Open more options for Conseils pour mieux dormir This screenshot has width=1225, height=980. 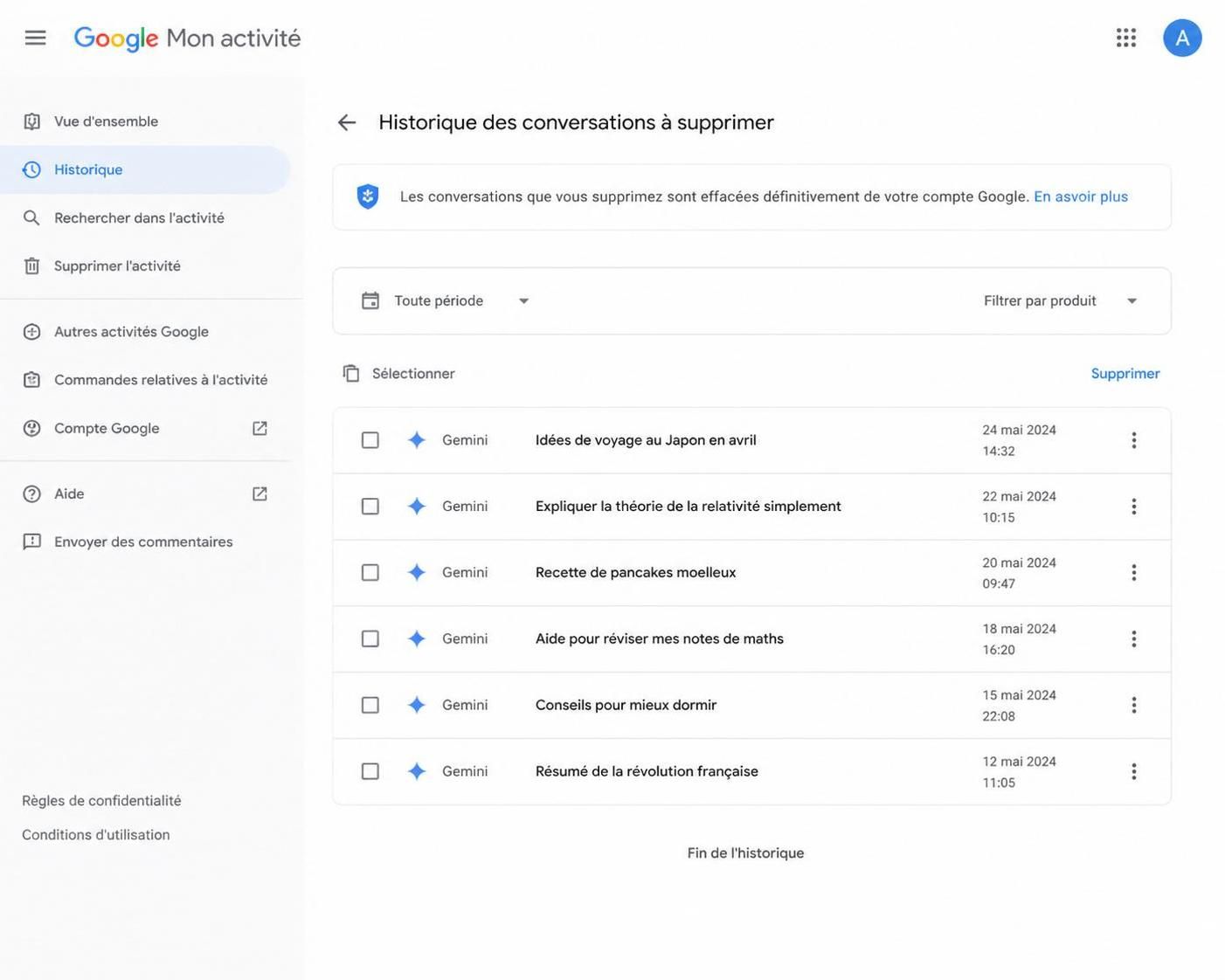(x=1133, y=705)
